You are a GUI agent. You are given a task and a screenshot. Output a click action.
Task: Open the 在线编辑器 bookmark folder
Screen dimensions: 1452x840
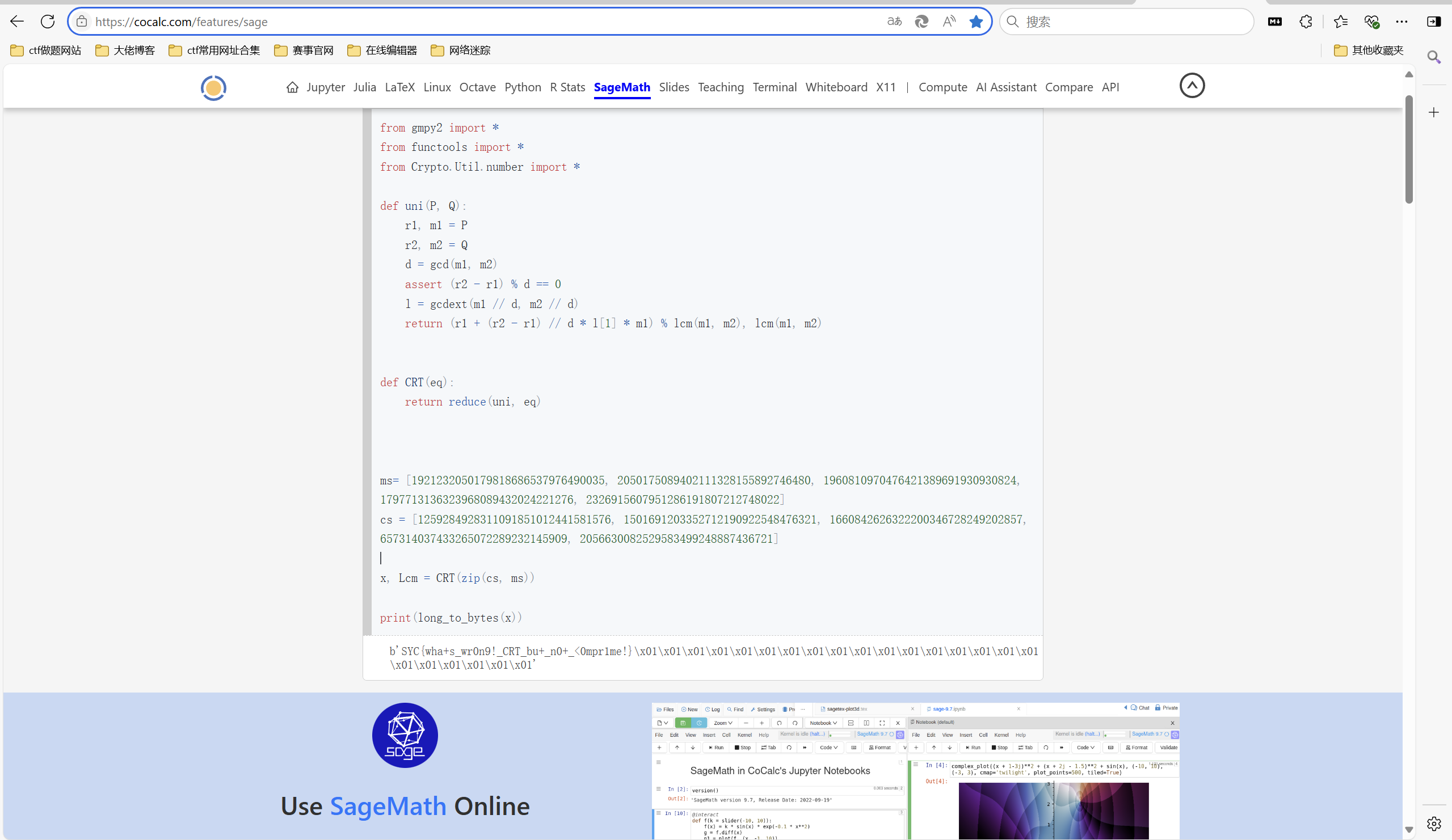(382, 50)
